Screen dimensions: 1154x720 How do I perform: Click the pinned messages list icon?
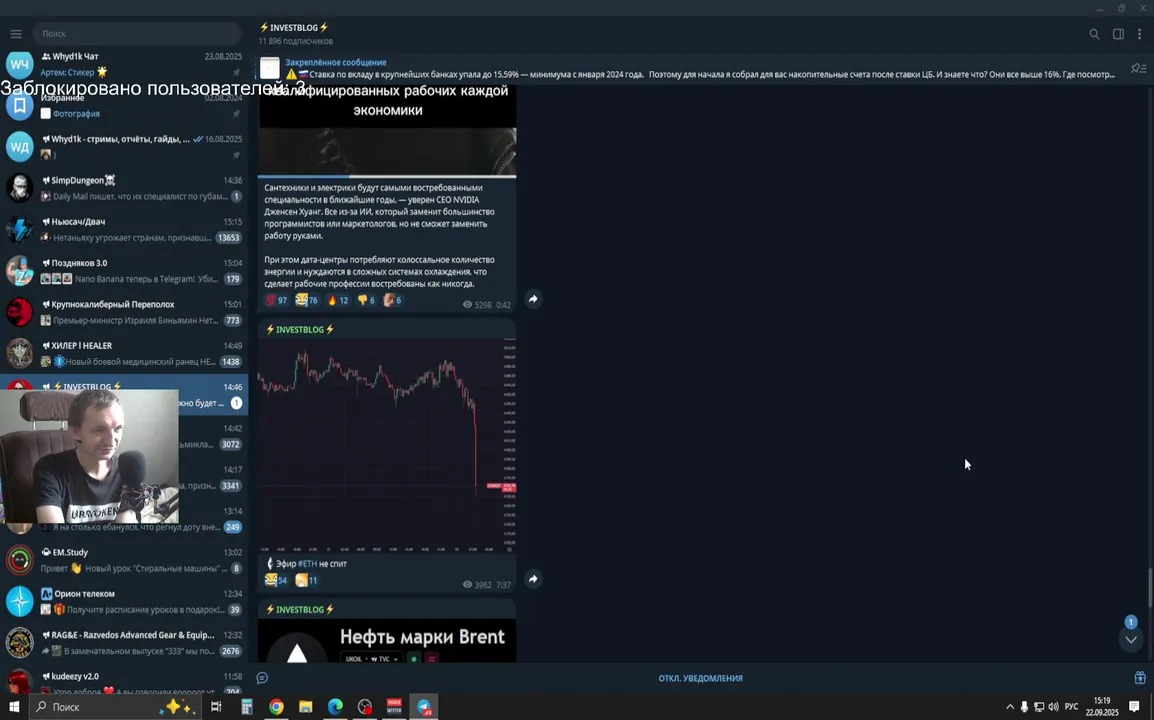pos(1139,68)
